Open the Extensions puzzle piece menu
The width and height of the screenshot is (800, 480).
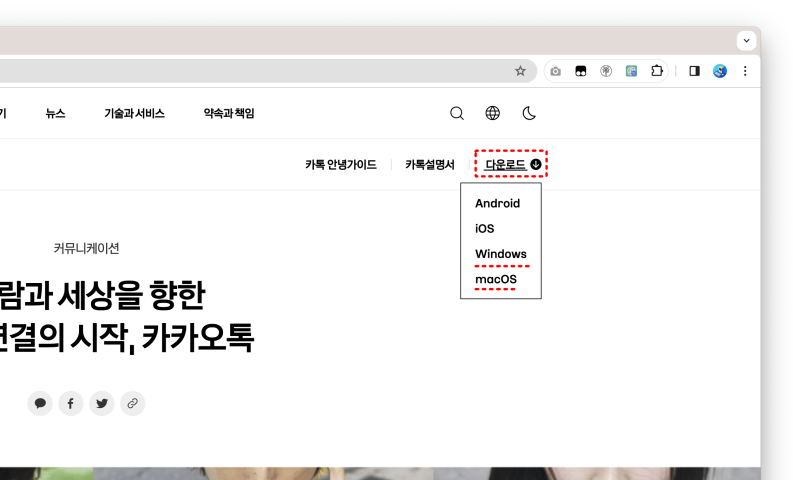pyautogui.click(x=657, y=71)
